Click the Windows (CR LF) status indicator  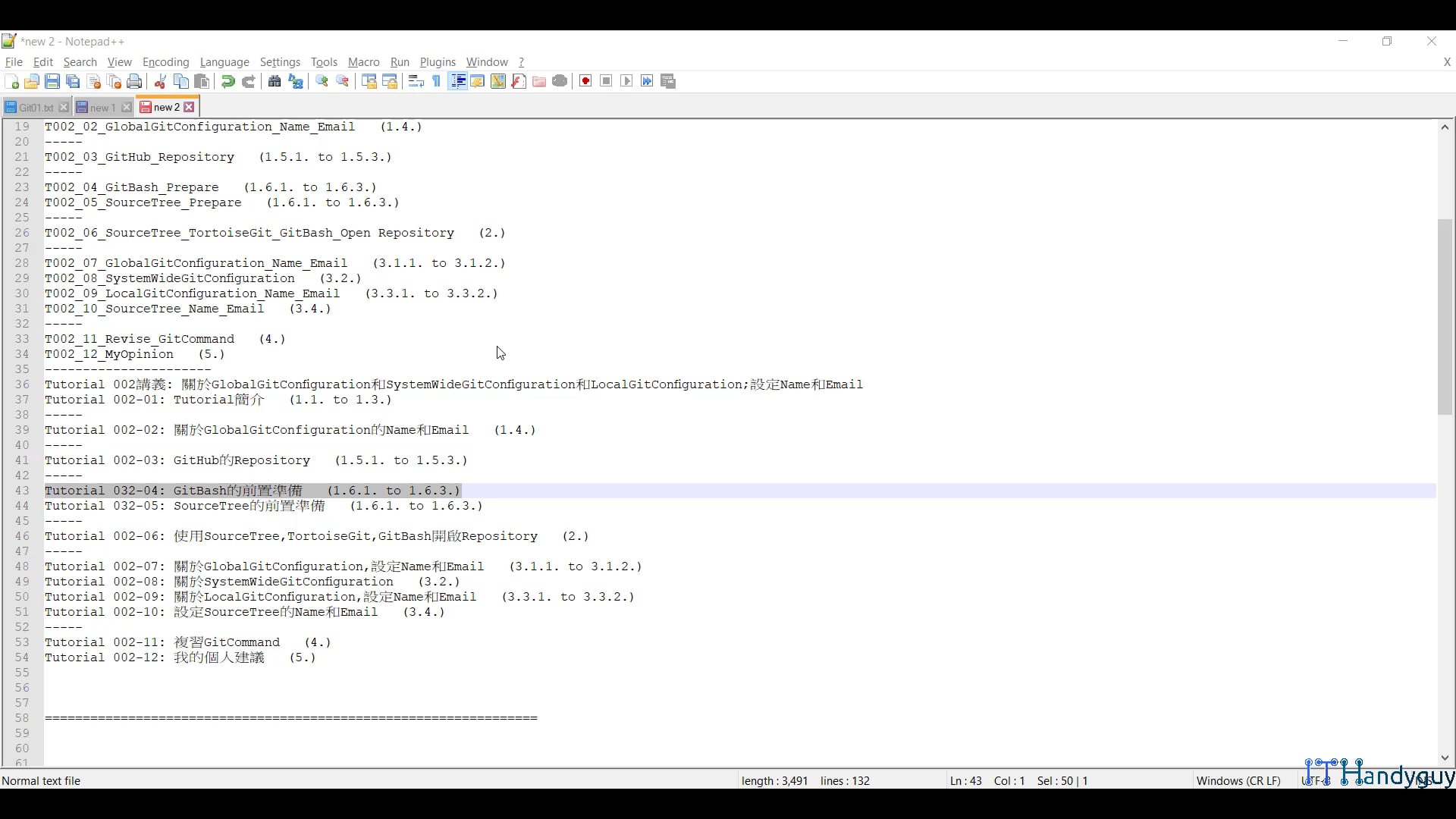click(x=1238, y=780)
